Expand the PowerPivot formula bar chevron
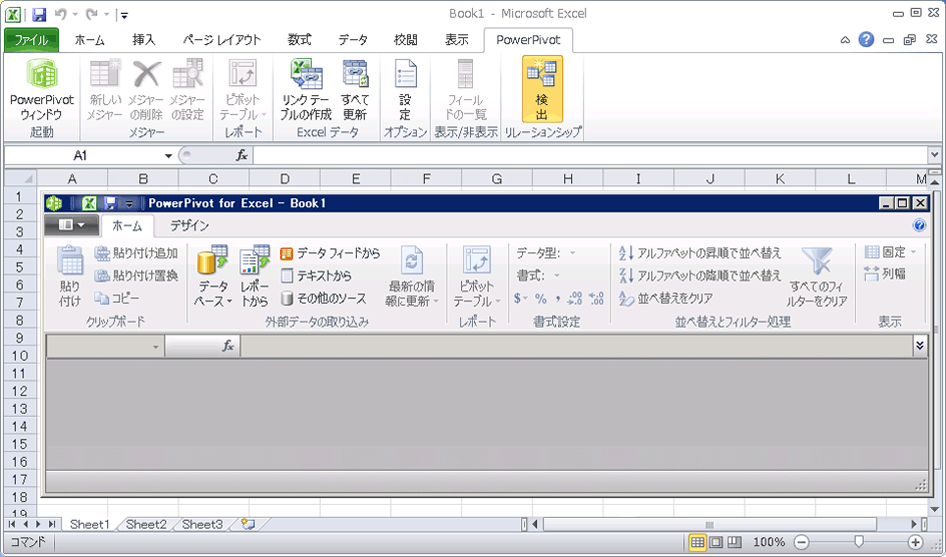 pos(920,345)
